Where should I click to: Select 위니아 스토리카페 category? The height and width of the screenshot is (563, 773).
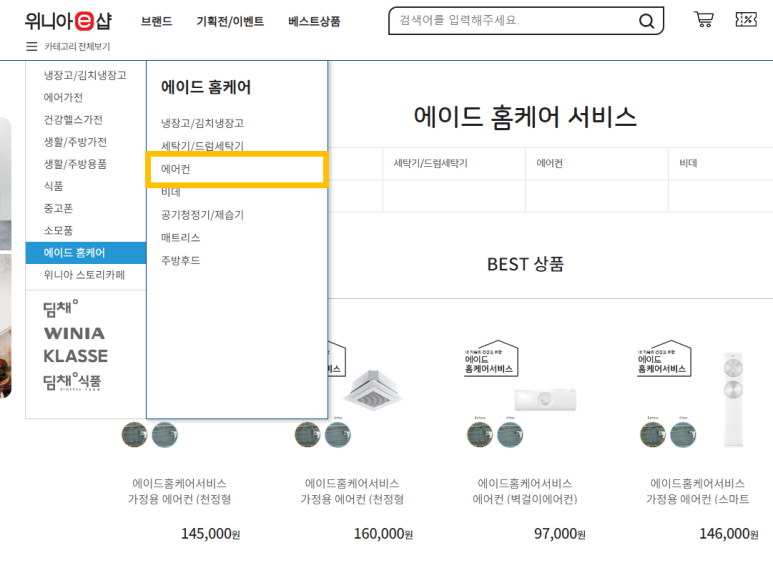click(x=84, y=275)
